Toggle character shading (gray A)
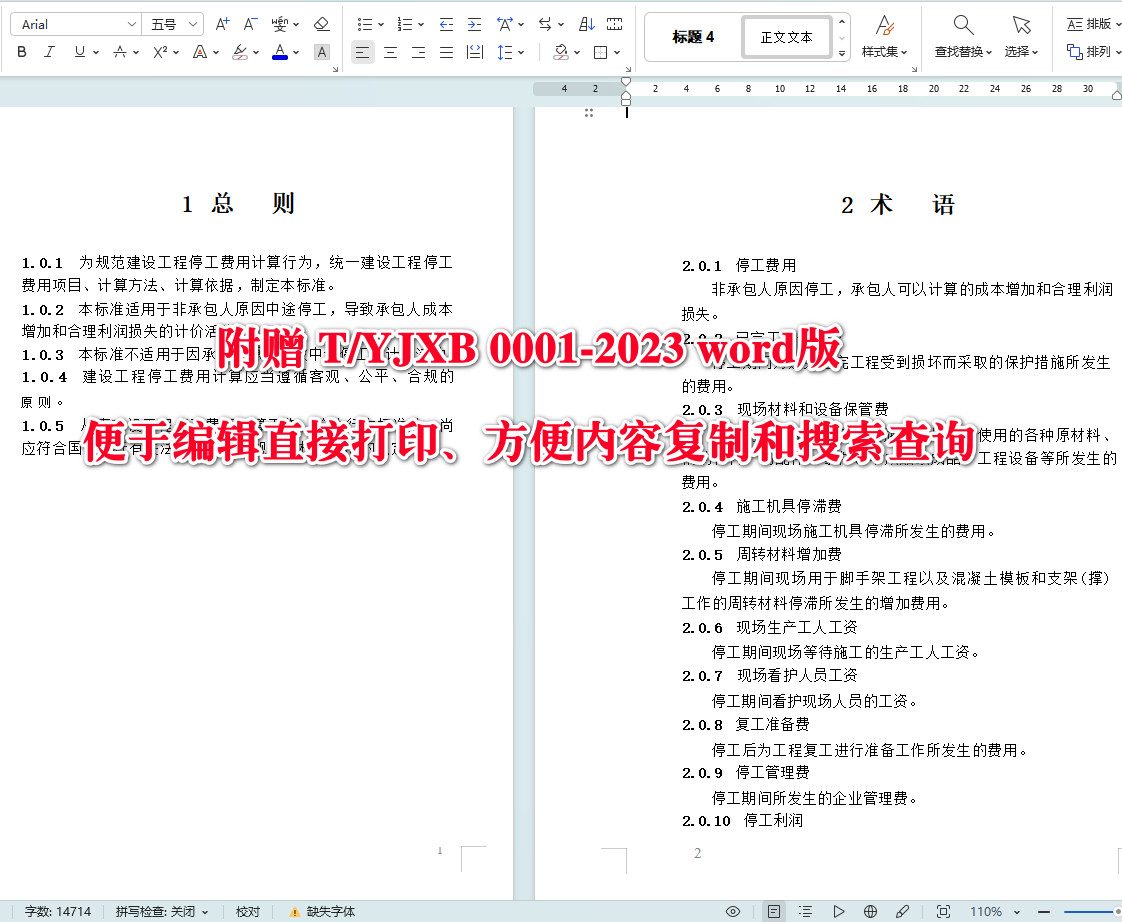1122x922 pixels. click(x=322, y=52)
